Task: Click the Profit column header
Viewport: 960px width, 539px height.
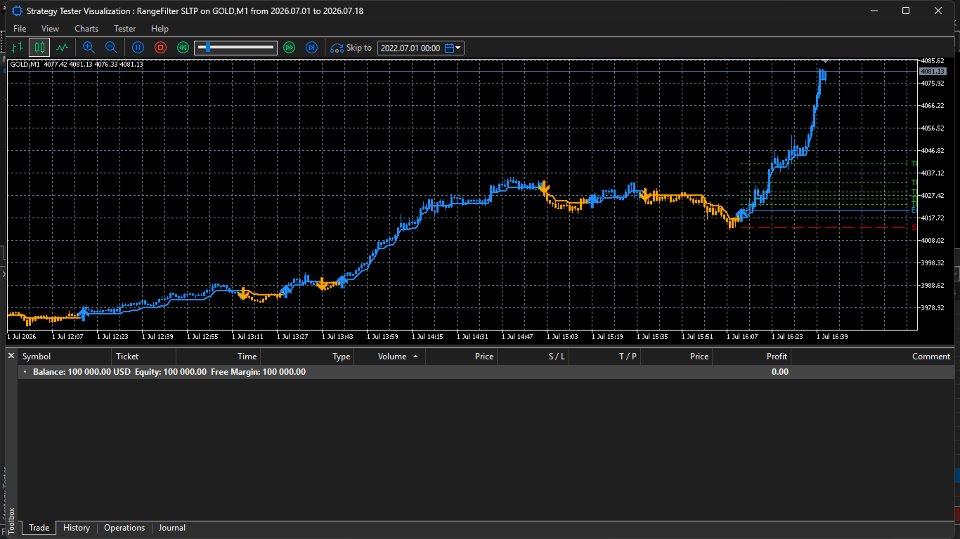Action: point(751,356)
